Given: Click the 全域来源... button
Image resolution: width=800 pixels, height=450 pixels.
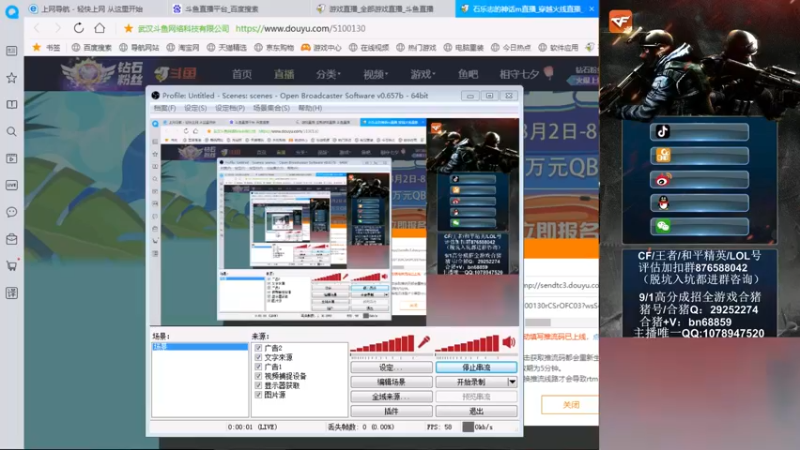Looking at the screenshot, I should click(x=391, y=396).
